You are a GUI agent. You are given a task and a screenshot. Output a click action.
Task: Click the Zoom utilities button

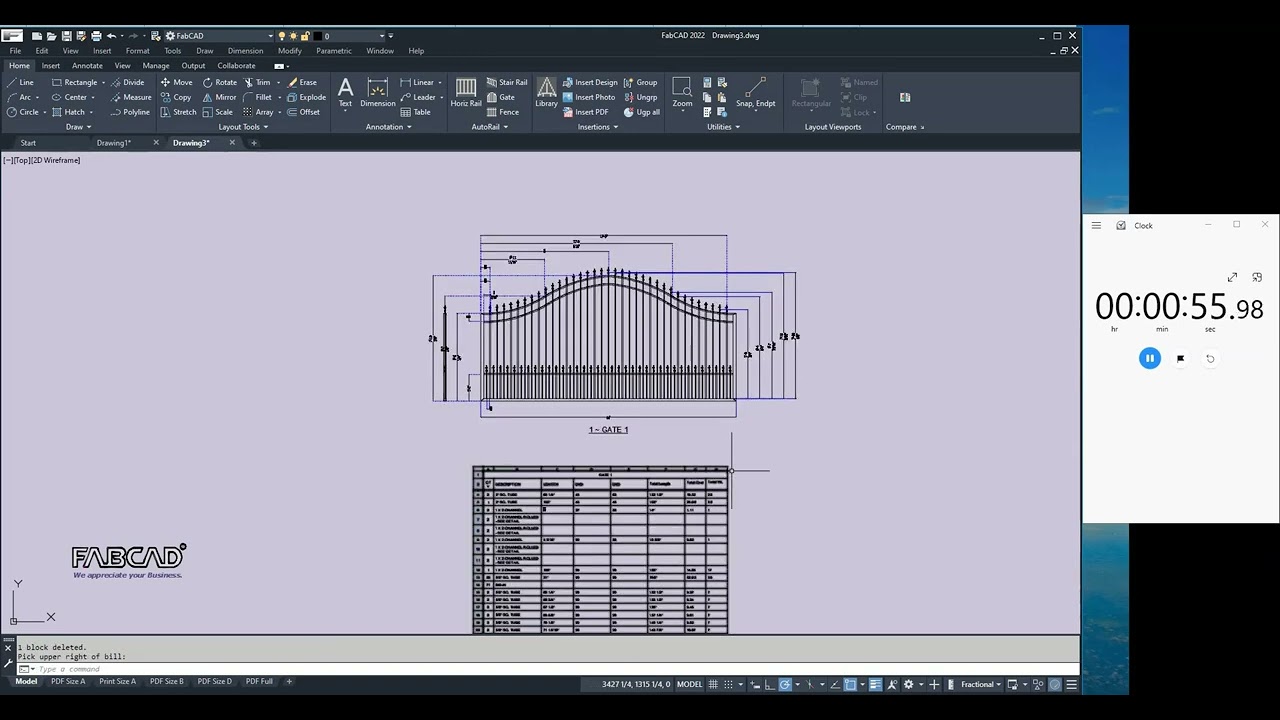(682, 92)
